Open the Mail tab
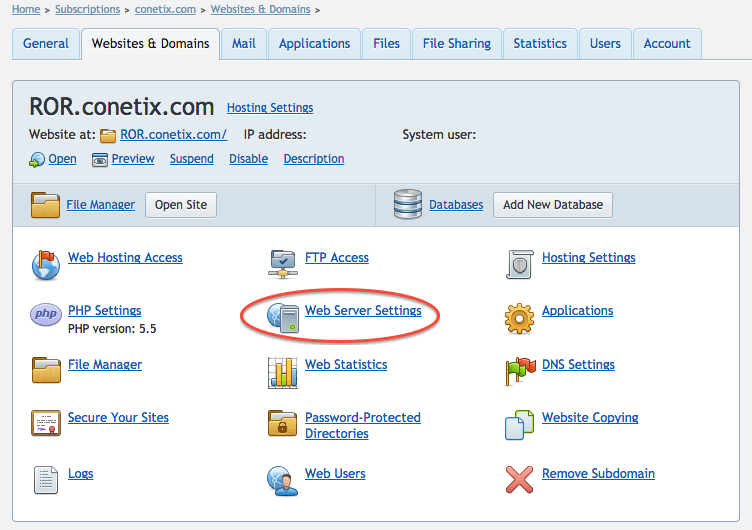This screenshot has height=530, width=752. click(x=244, y=44)
